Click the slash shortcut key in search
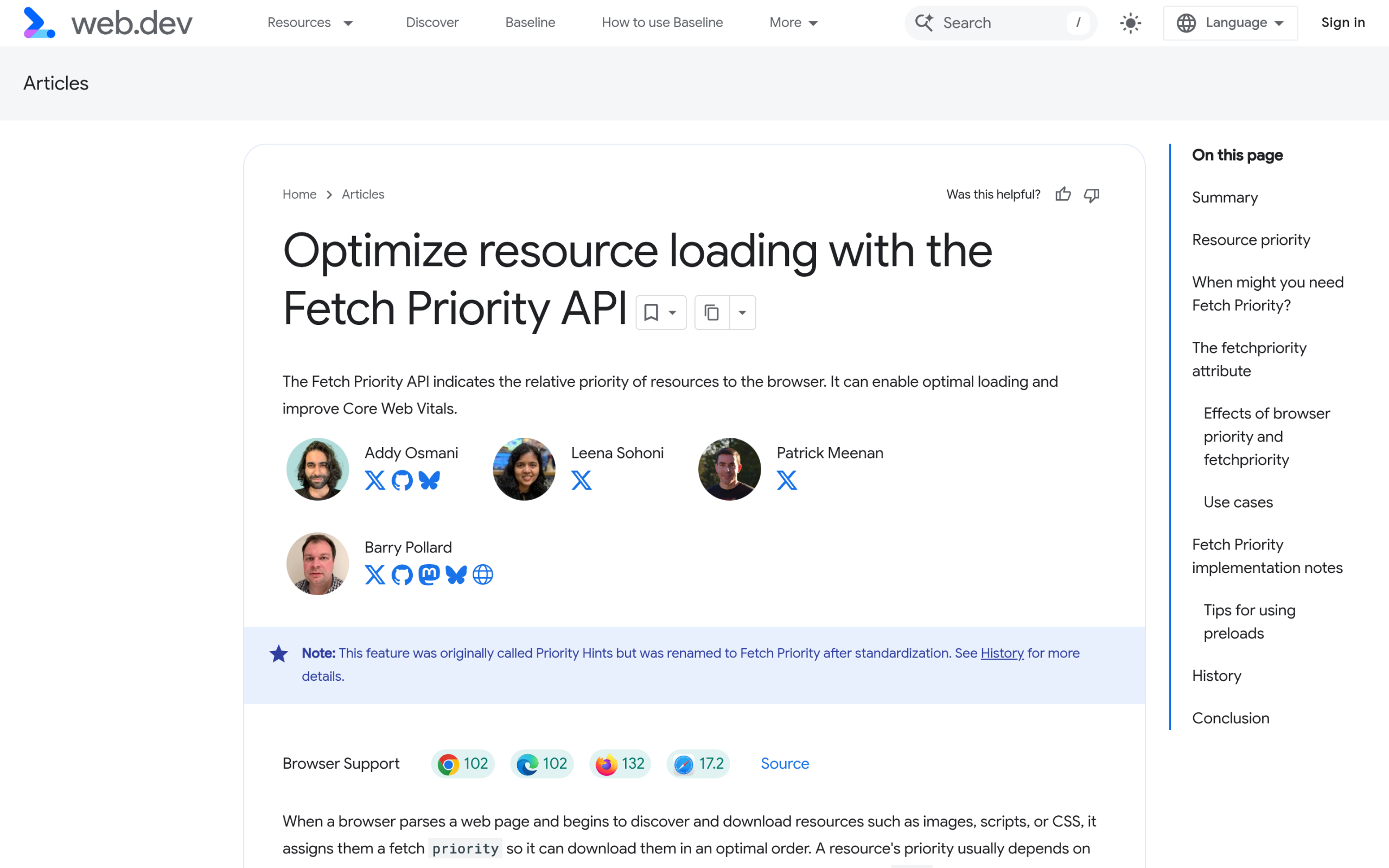Image resolution: width=1389 pixels, height=868 pixels. [1078, 23]
